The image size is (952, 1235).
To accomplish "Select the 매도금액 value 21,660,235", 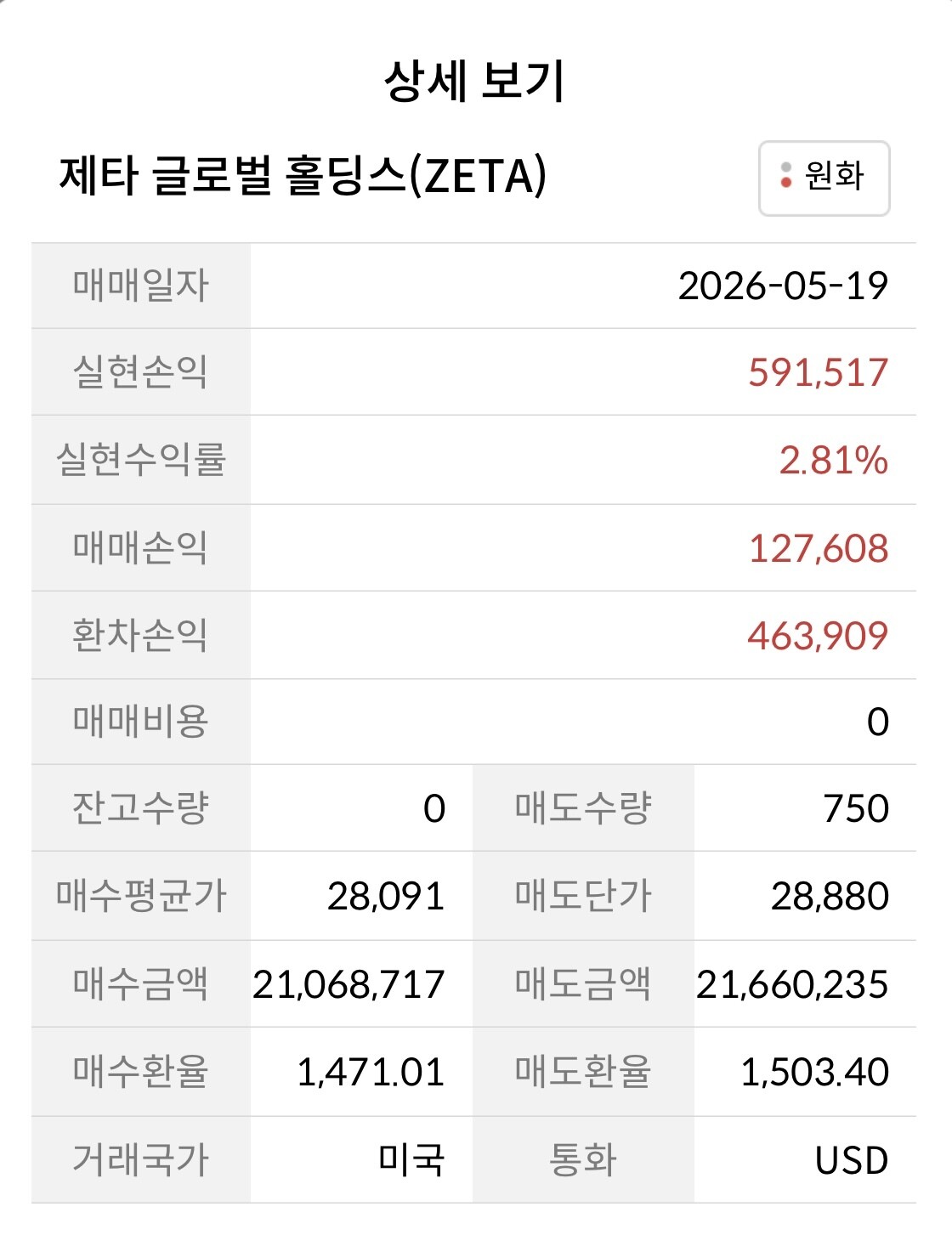I will point(792,984).
